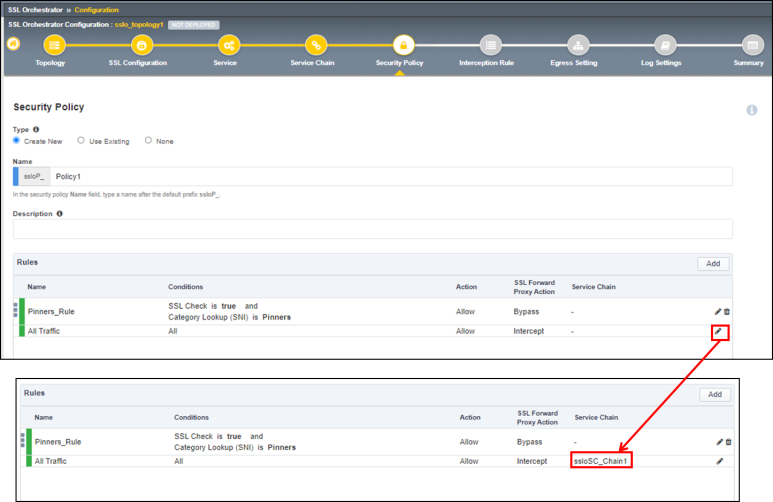Viewport: 773px width, 502px height.
Task: Open the Interception Rule step
Action: click(x=491, y=45)
